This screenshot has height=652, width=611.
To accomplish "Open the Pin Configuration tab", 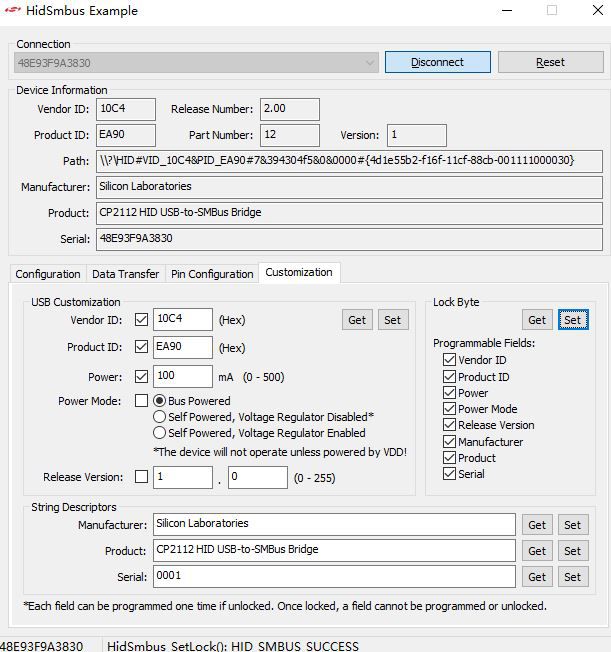I will 212,274.
